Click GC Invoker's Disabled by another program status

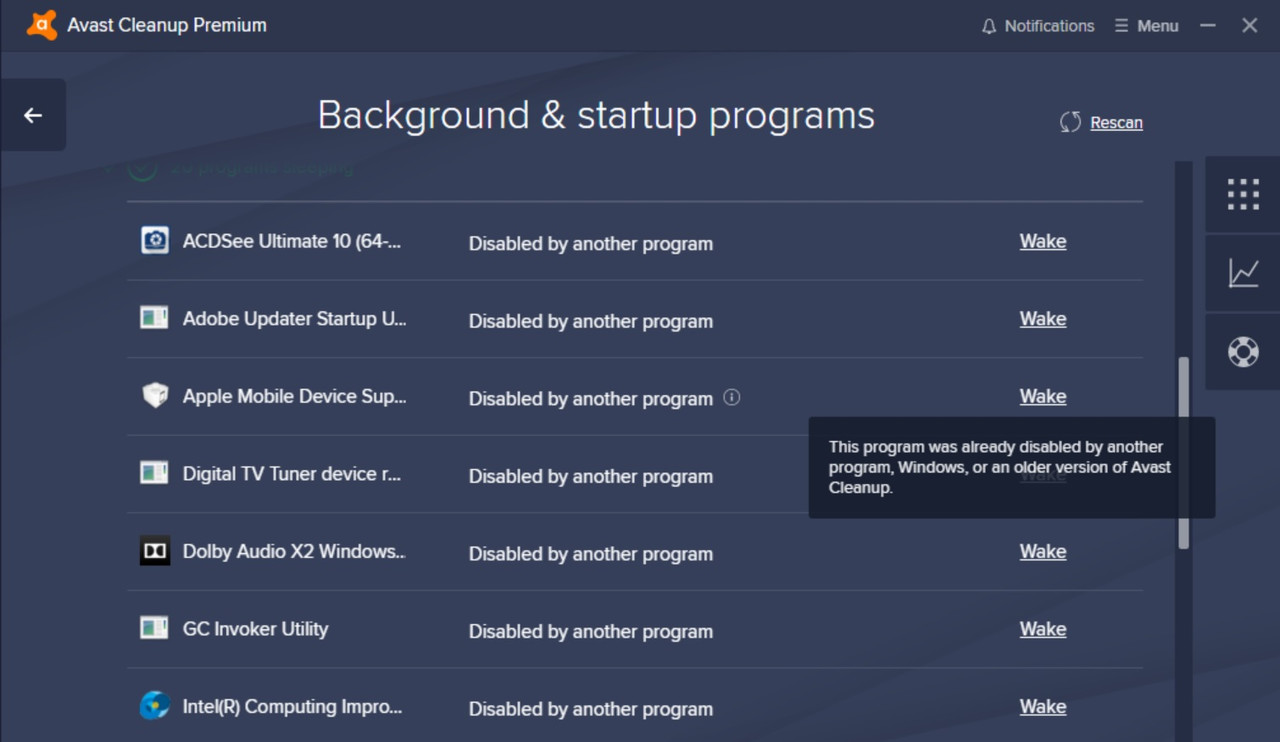coord(591,631)
